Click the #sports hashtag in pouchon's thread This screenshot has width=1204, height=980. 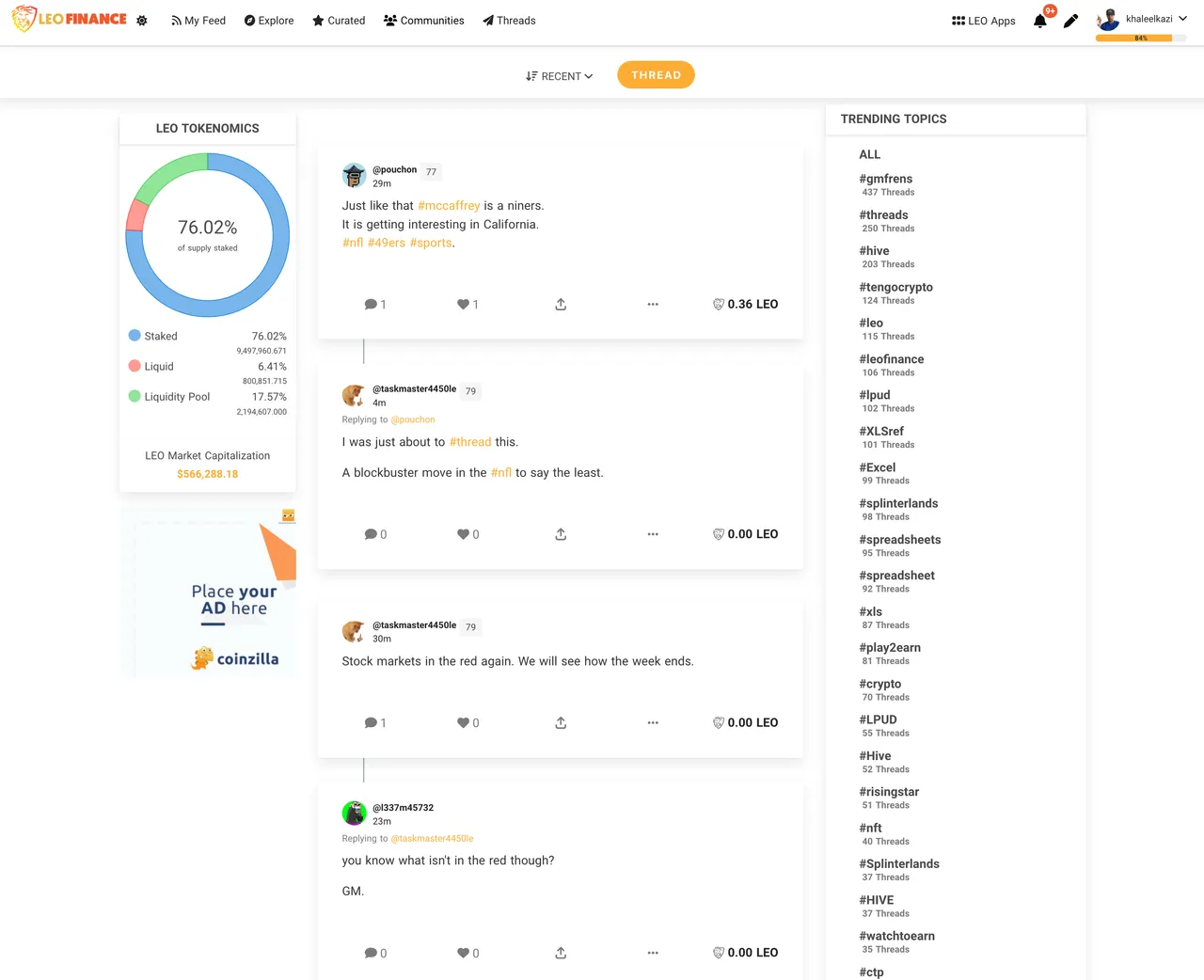coord(431,243)
